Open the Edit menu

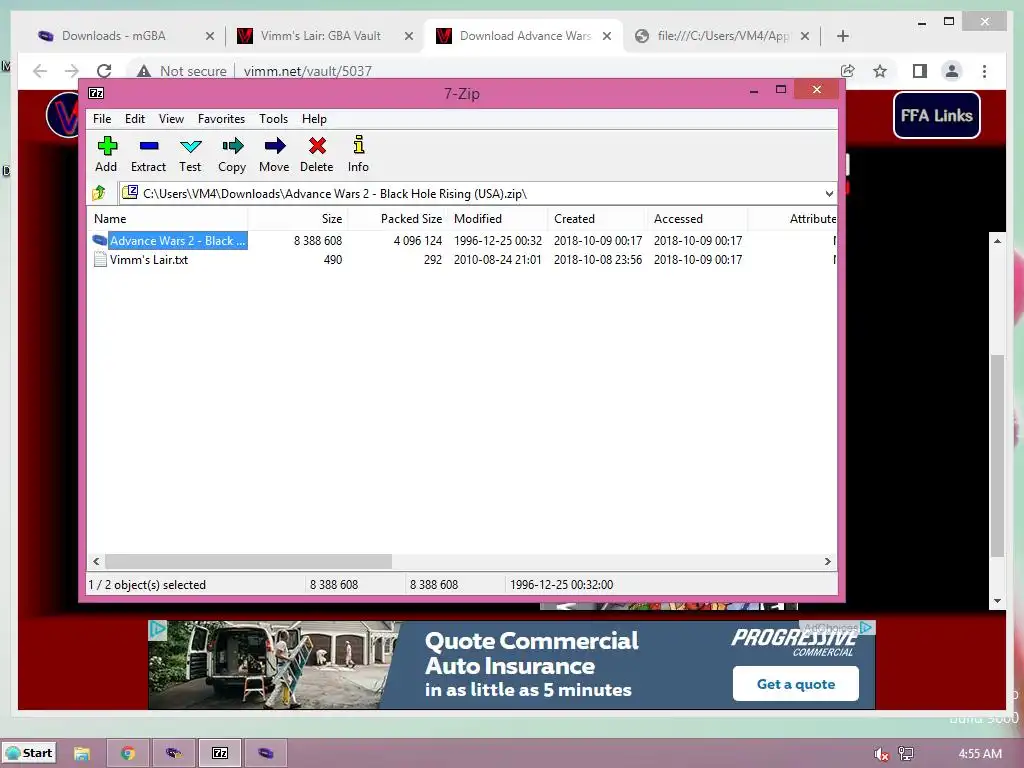click(135, 118)
